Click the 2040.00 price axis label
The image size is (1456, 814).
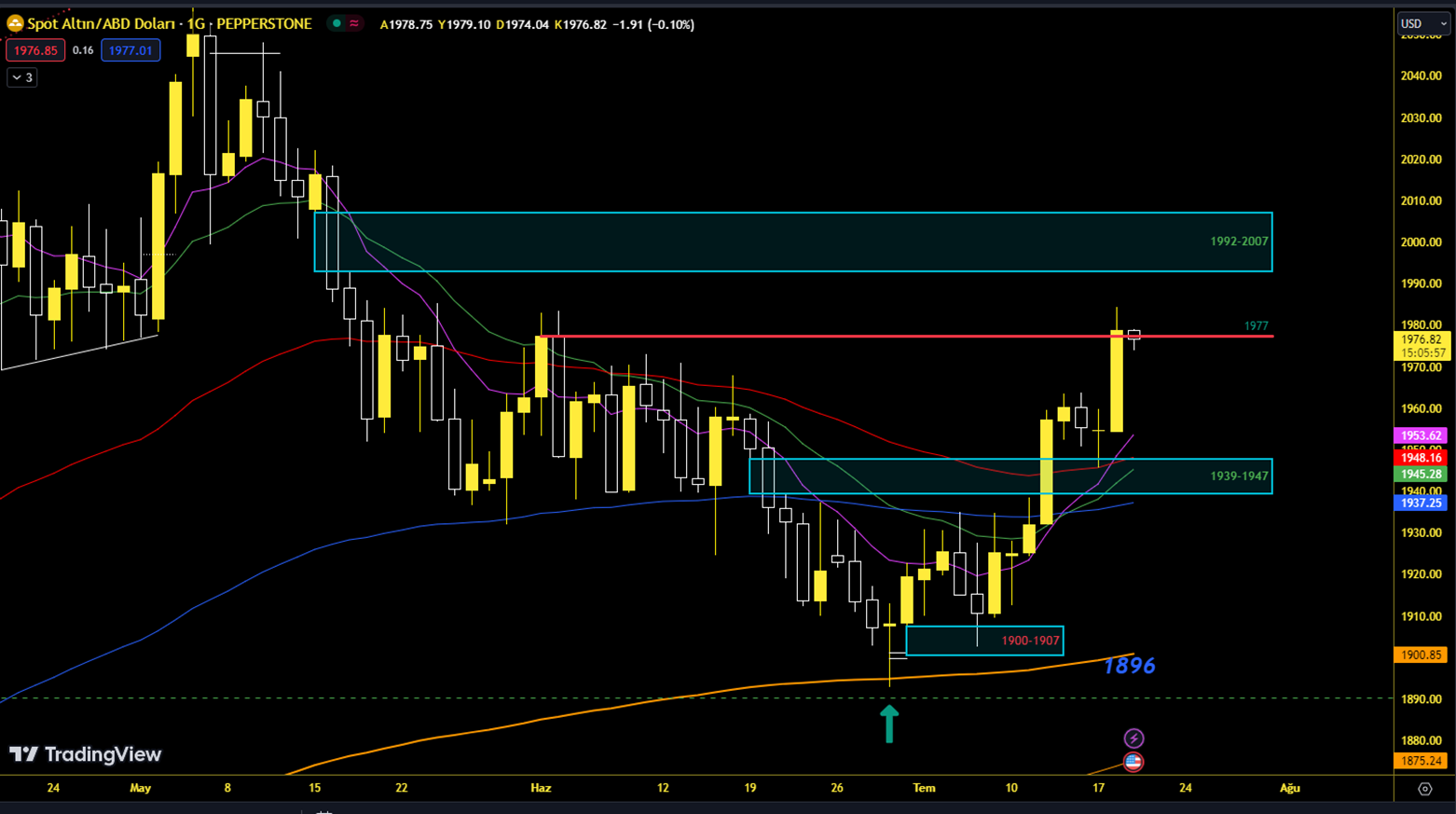coord(1421,76)
